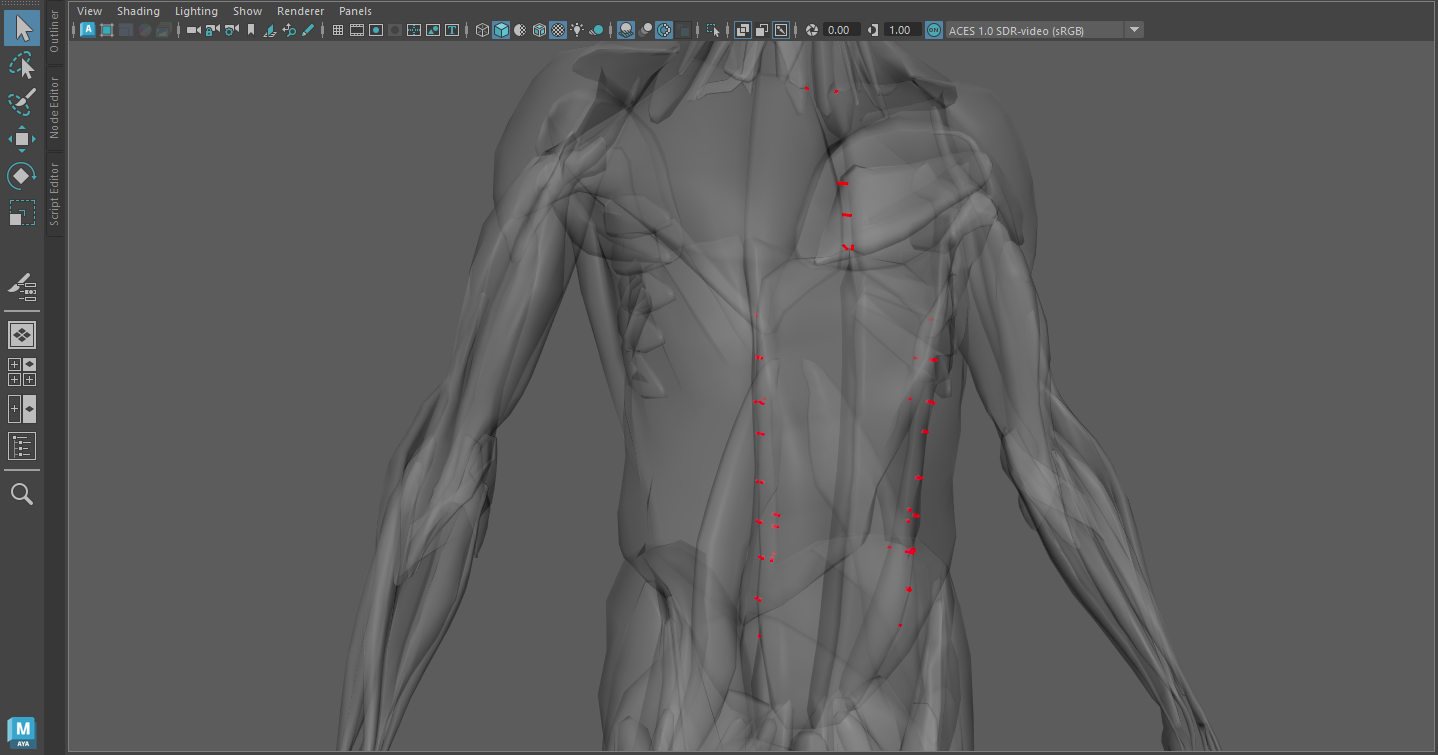Expand the Panels menu
The image size is (1438, 755).
pos(355,11)
